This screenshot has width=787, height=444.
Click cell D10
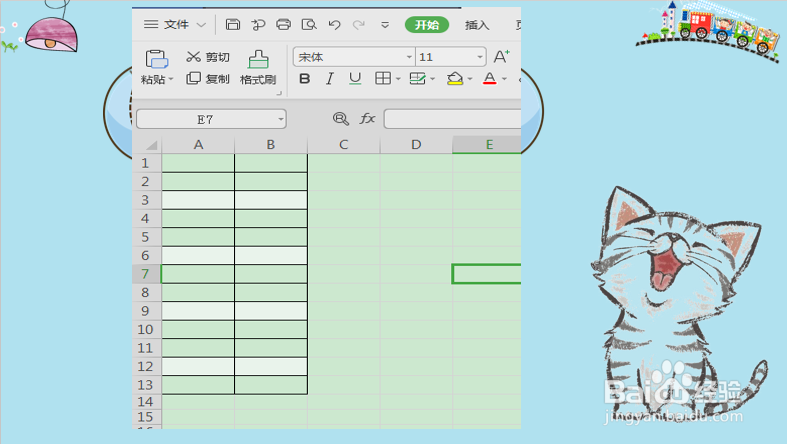416,330
